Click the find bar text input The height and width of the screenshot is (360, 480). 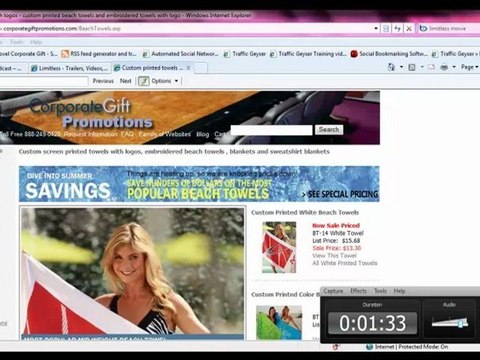coord(44,81)
